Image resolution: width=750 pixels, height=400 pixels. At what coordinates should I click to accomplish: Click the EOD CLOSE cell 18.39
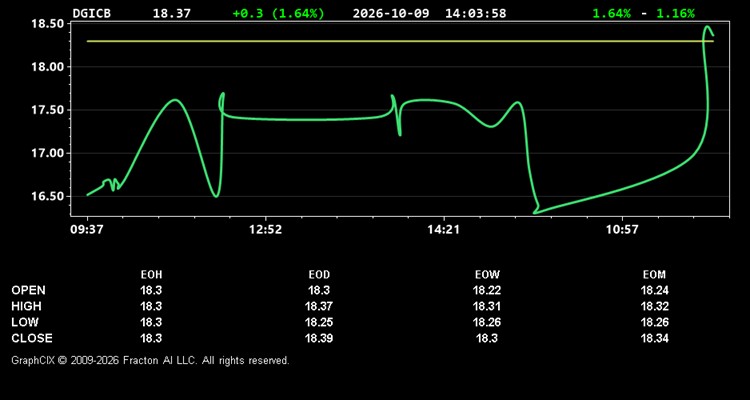(319, 338)
